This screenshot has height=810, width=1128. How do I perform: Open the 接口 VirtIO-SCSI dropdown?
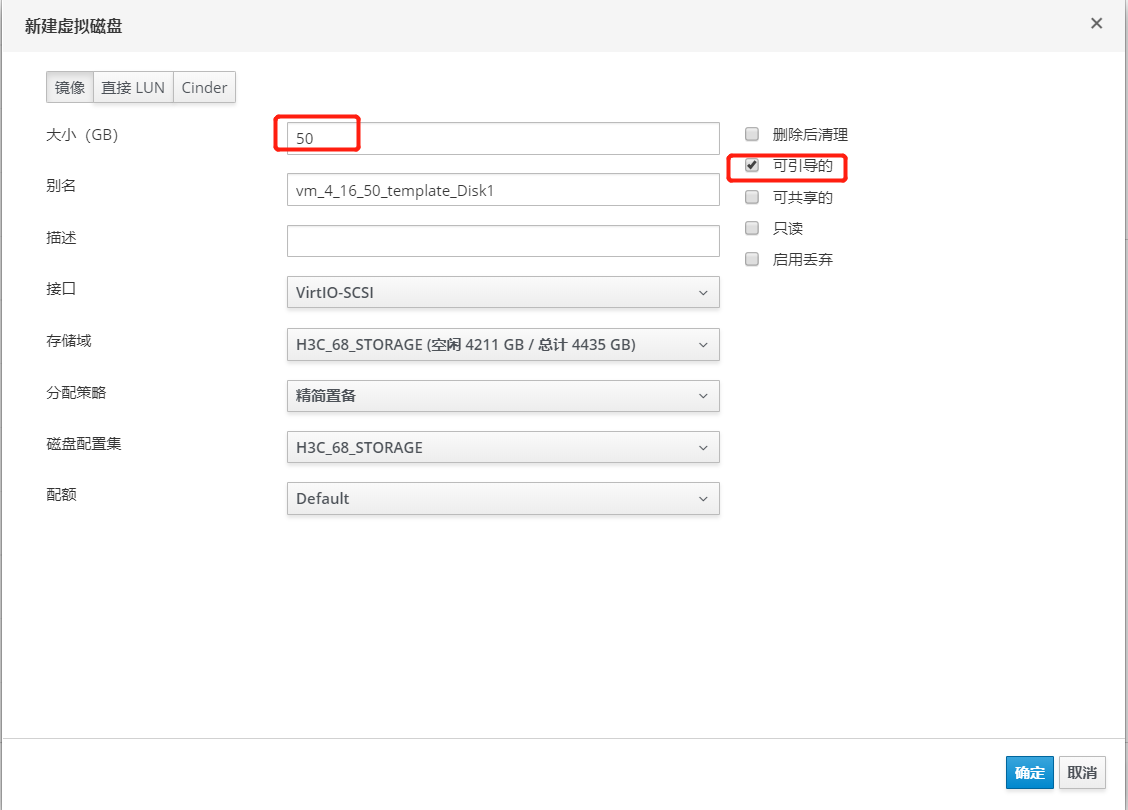[x=502, y=293]
